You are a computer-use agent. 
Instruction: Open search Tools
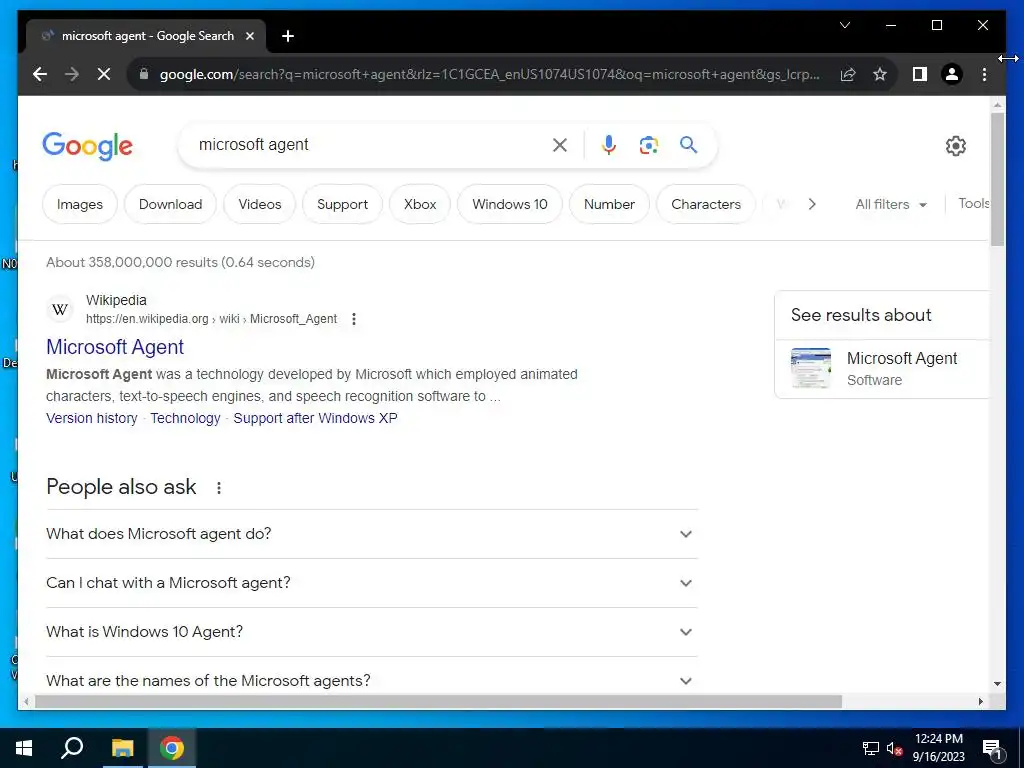(973, 204)
